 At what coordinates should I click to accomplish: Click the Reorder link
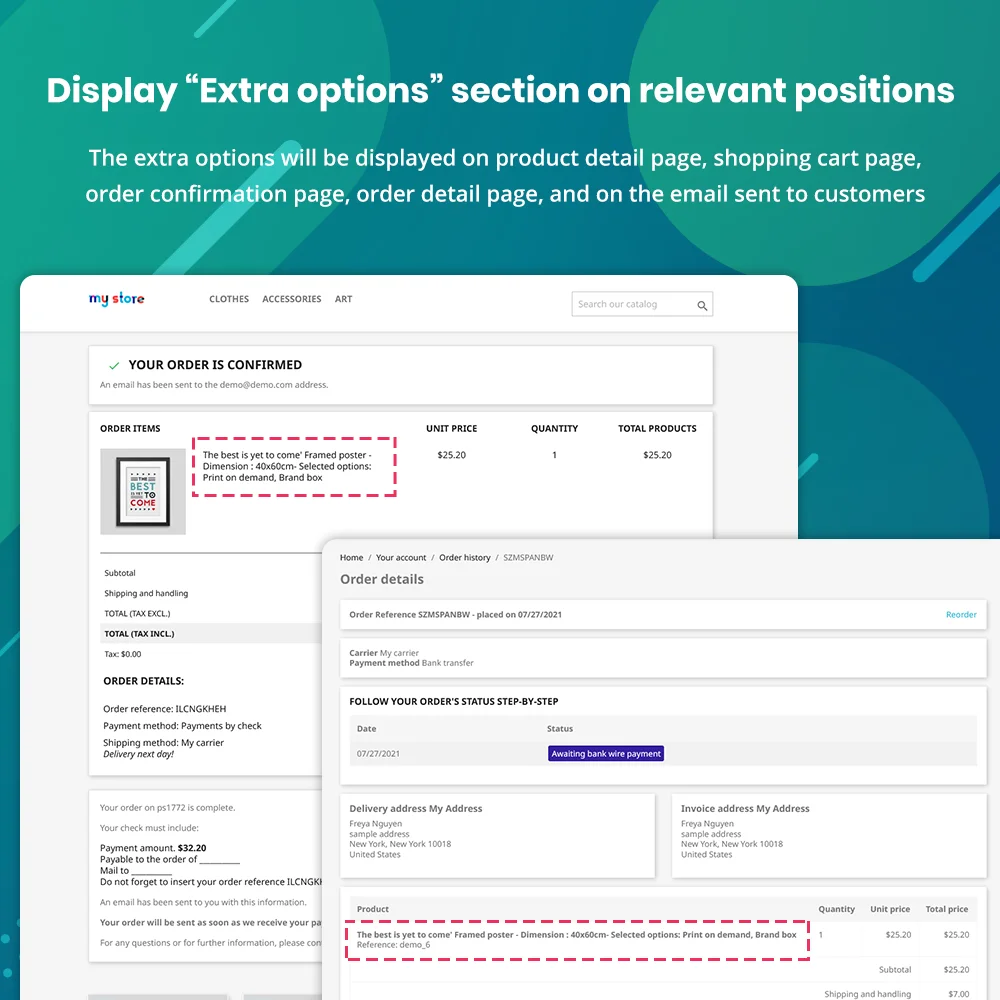tap(960, 615)
